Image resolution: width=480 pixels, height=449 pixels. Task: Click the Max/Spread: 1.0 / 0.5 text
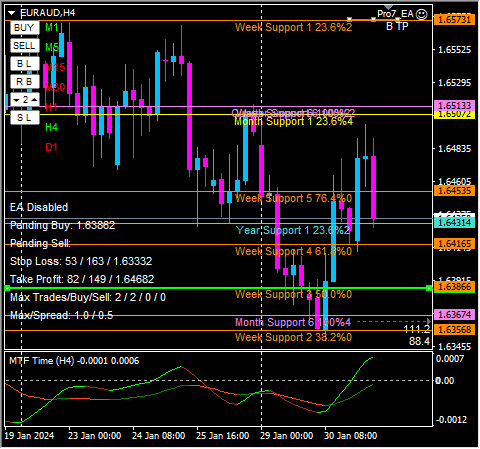61,315
